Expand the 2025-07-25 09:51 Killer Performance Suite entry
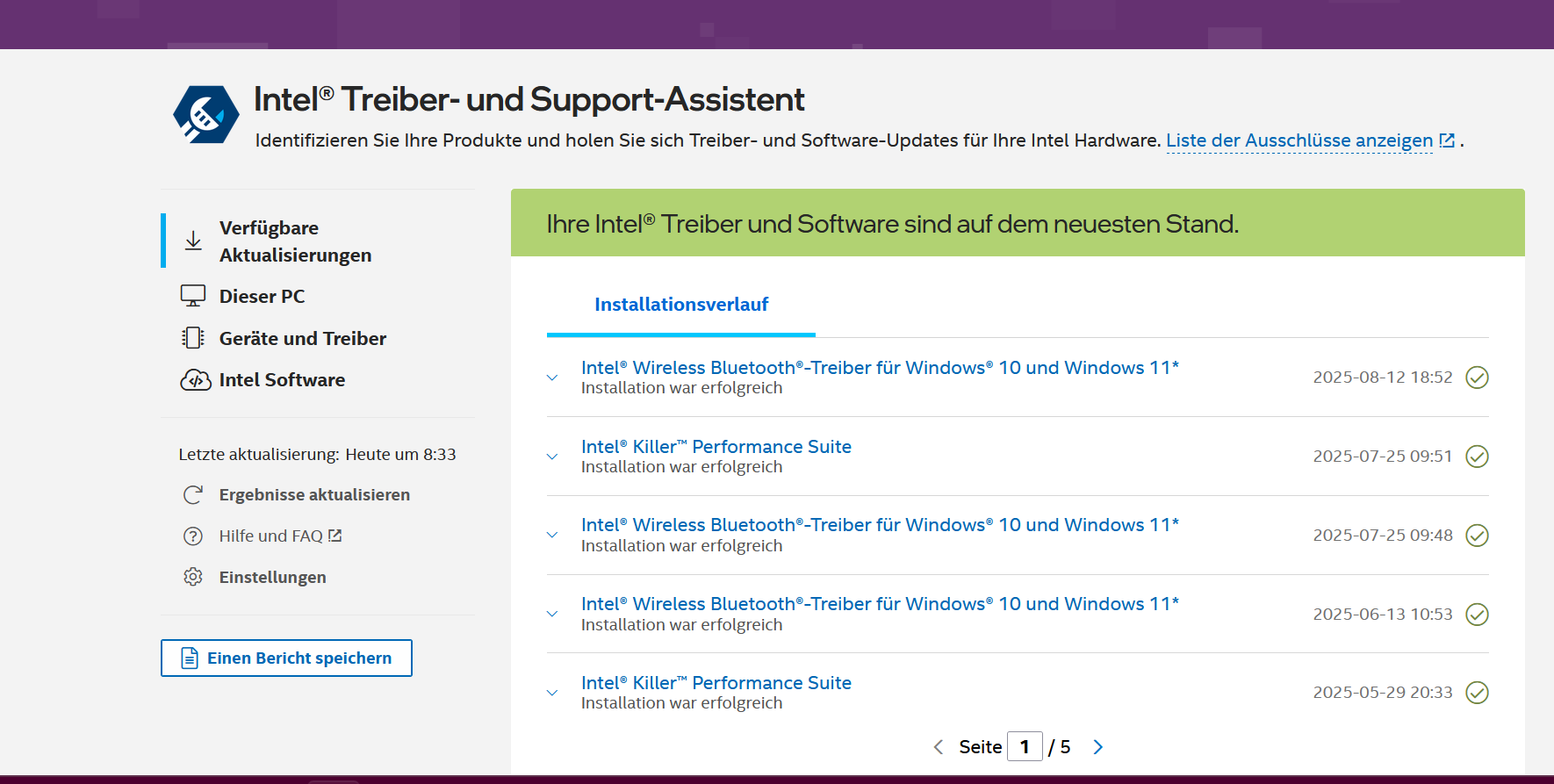 click(552, 457)
